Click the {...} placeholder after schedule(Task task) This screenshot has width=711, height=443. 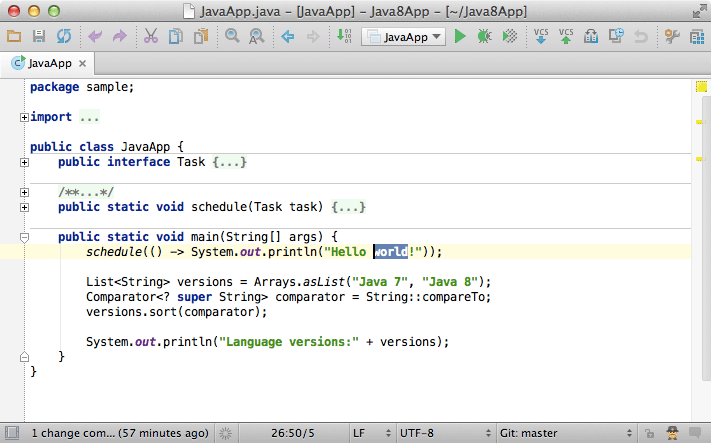coord(348,207)
